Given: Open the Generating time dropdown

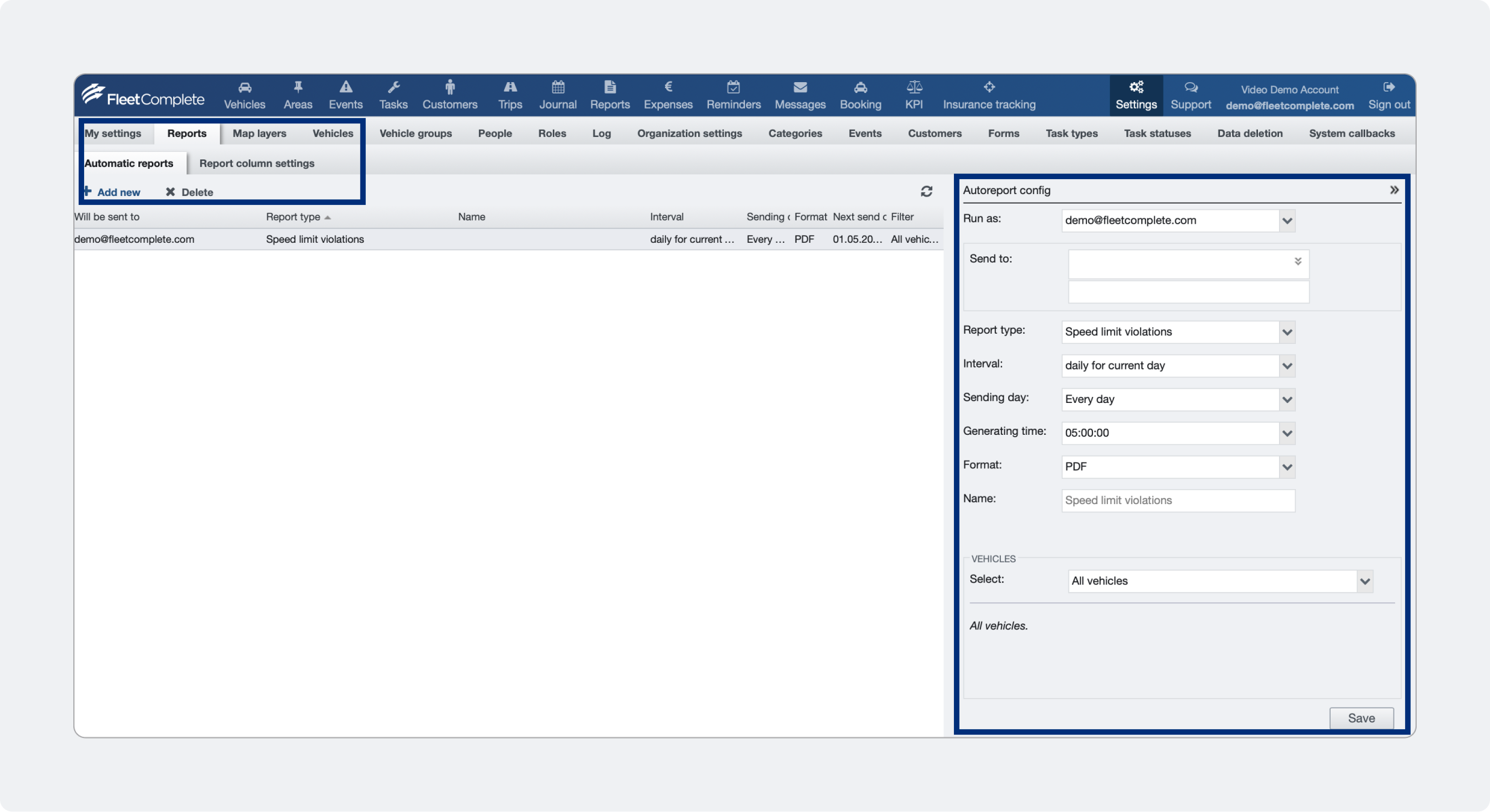Looking at the screenshot, I should pyautogui.click(x=1287, y=433).
